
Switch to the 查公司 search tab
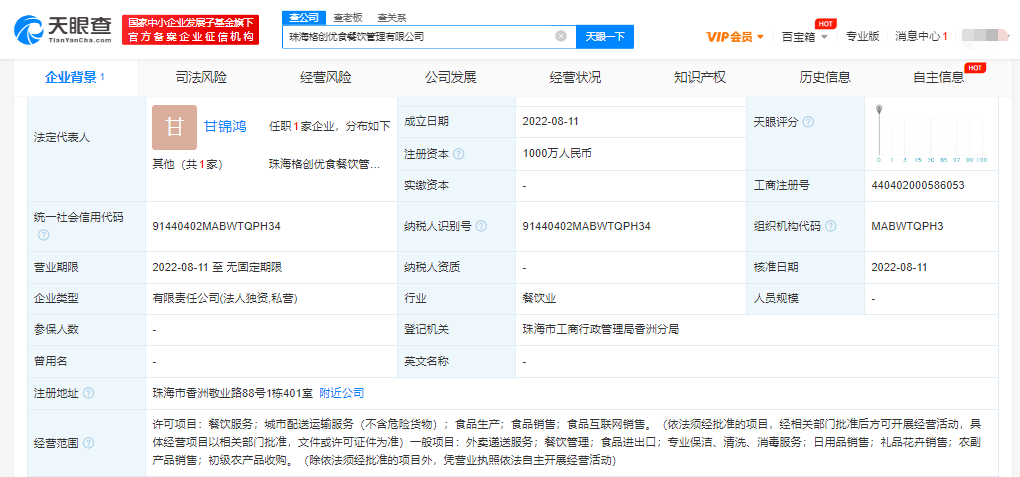point(303,18)
